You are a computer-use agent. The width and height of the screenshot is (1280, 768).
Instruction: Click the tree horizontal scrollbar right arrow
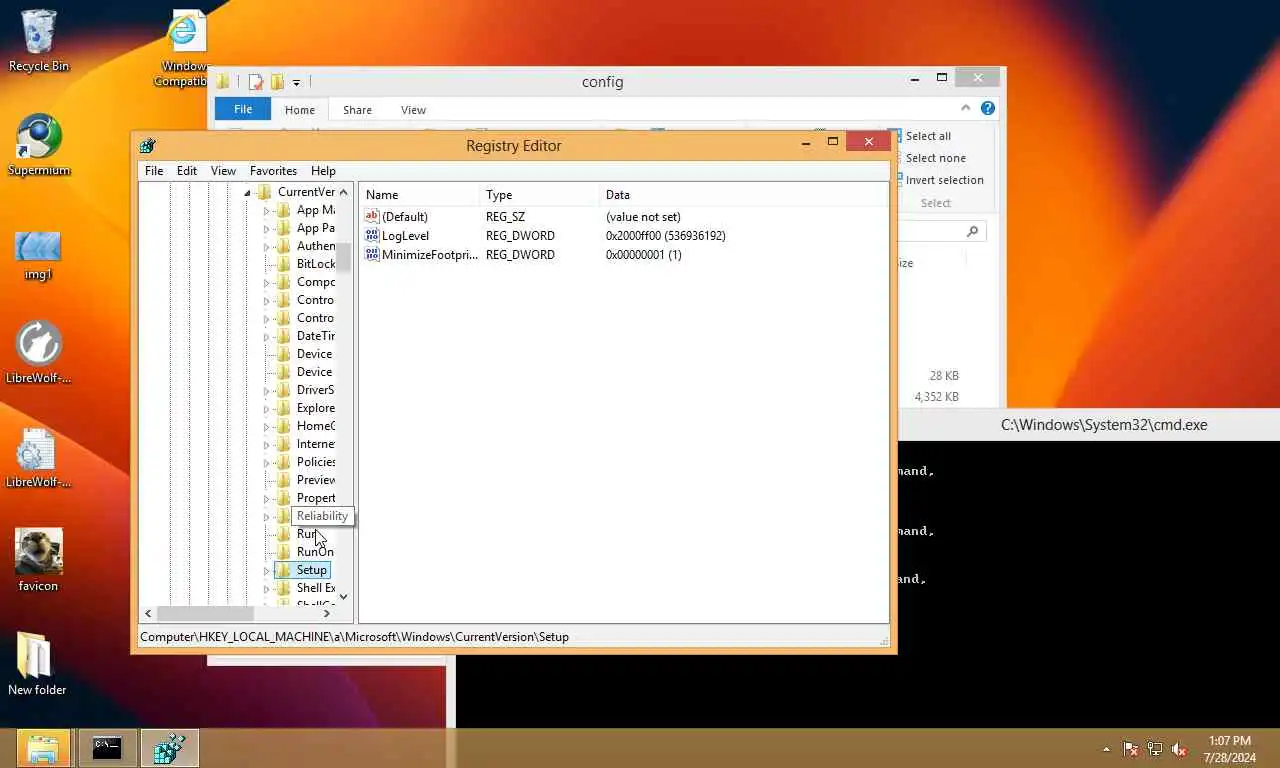pos(326,613)
